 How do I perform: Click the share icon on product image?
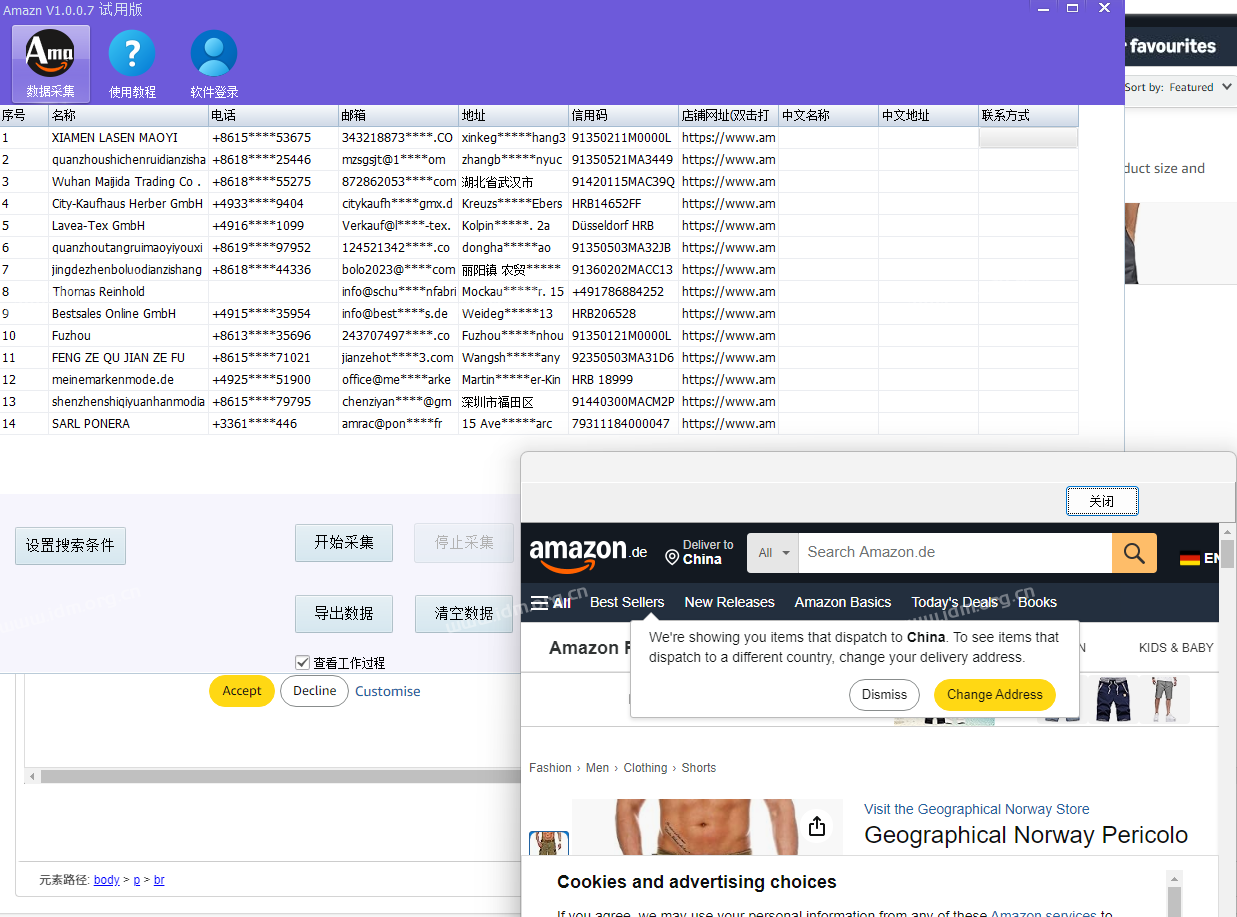coord(817,826)
